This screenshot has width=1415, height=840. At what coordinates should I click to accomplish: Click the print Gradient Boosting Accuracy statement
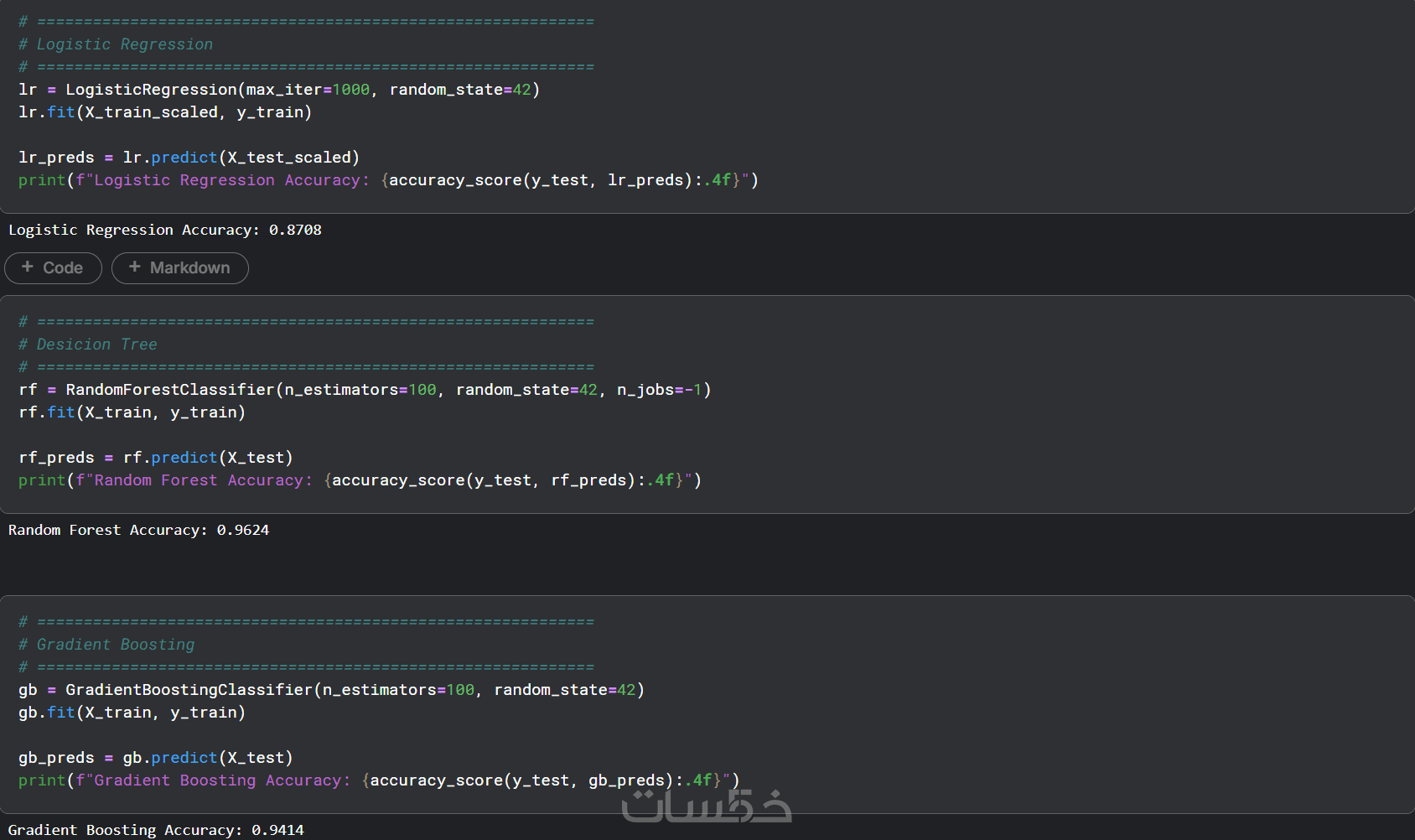click(x=378, y=780)
